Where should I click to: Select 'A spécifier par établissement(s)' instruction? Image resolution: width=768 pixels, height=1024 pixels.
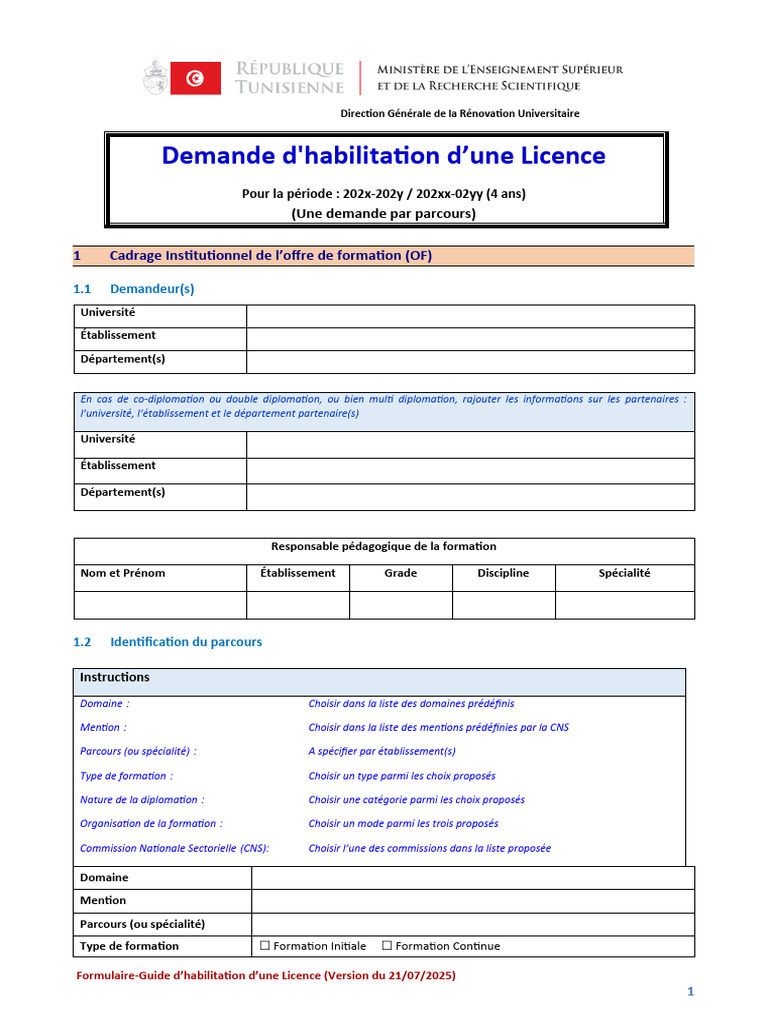tap(382, 751)
